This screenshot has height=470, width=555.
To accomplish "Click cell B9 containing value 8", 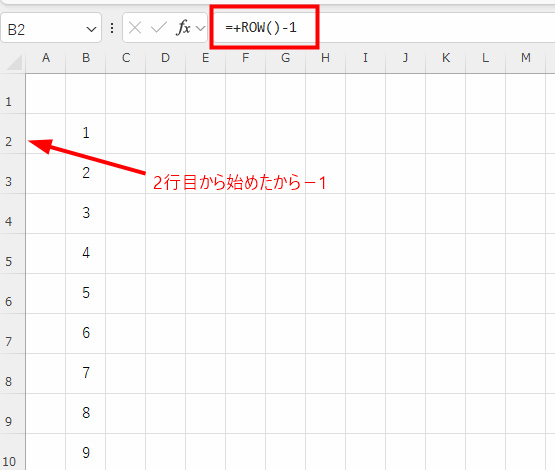I will (86, 414).
